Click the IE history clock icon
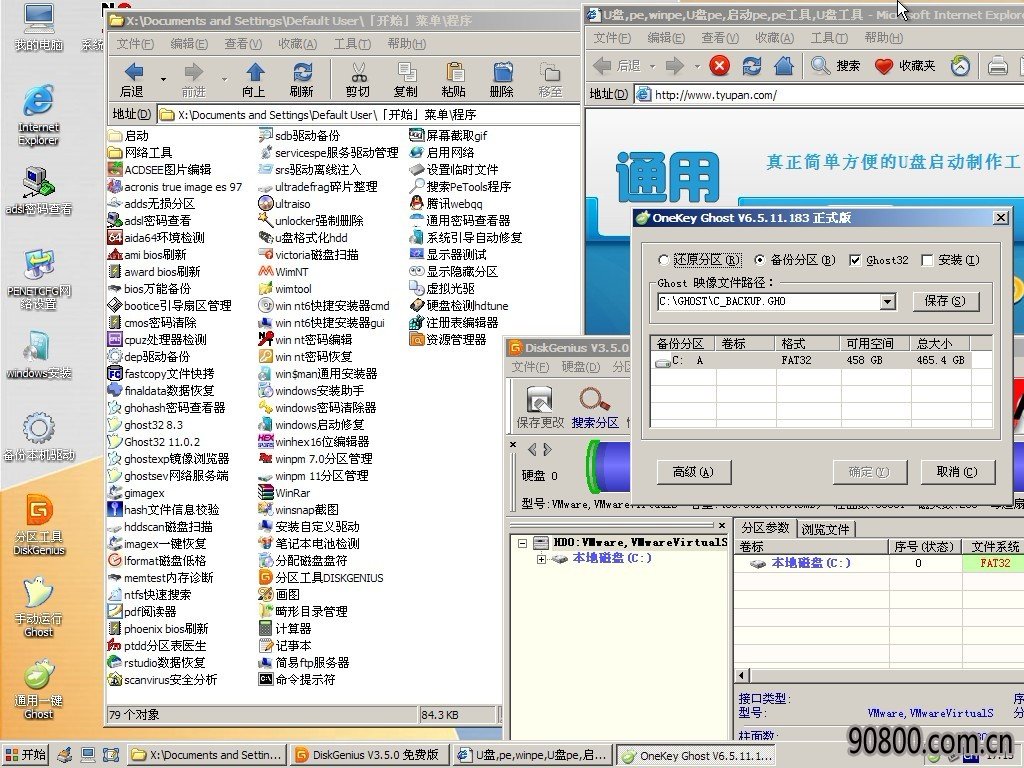Viewport: 1024px width, 768px height. [960, 65]
